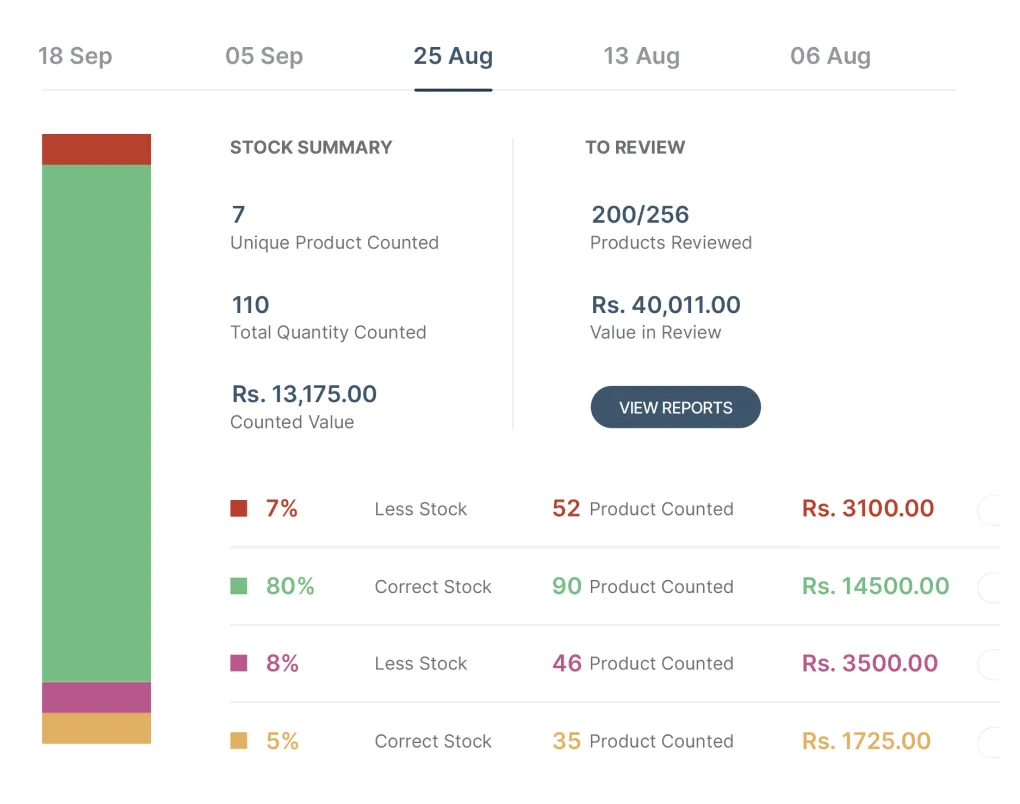Click the orange Correct Stock legend square
Viewport: 1020px width, 804px height.
(240, 740)
